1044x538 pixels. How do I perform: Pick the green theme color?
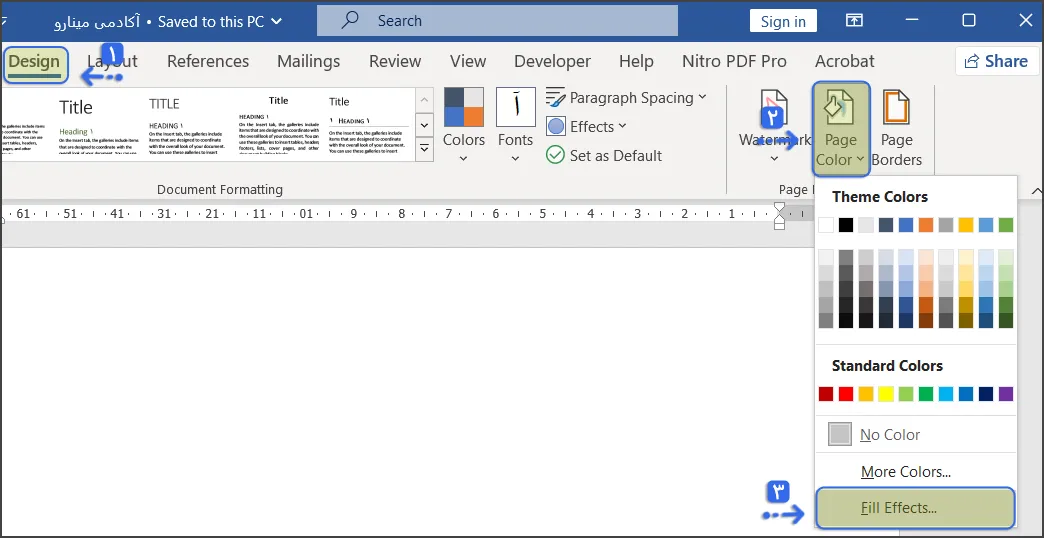pos(1005,225)
